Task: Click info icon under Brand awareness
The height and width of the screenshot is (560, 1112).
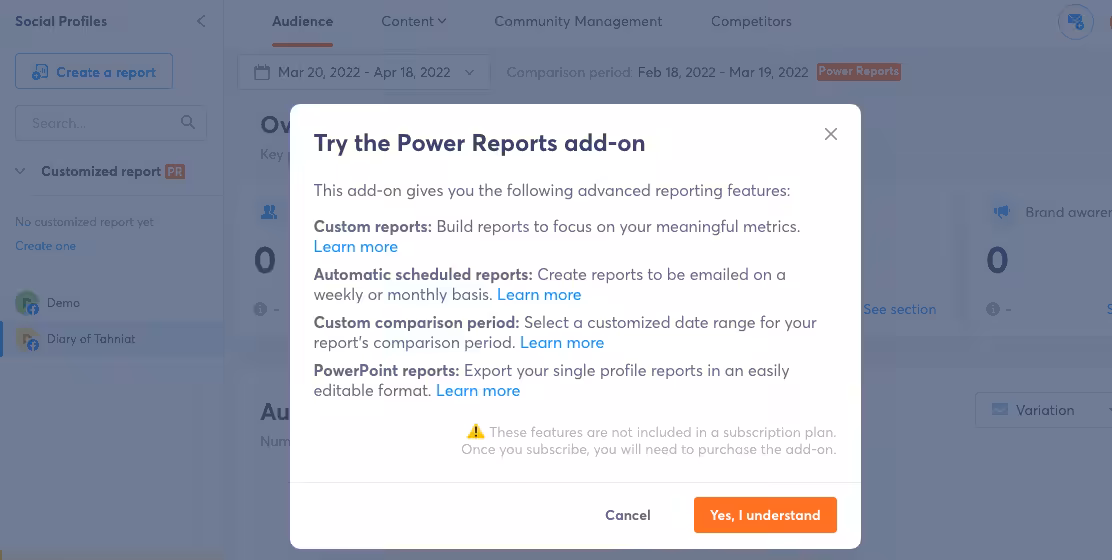Action: 993,309
